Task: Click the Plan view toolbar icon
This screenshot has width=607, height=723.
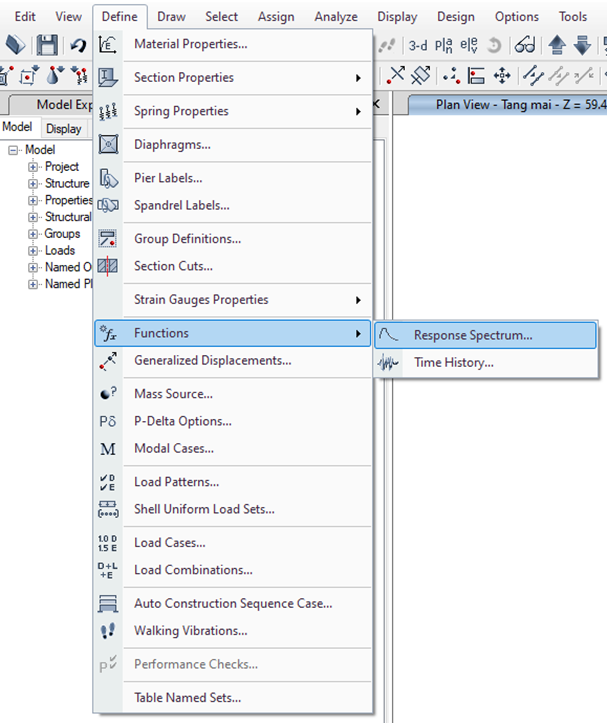Action: click(x=443, y=45)
